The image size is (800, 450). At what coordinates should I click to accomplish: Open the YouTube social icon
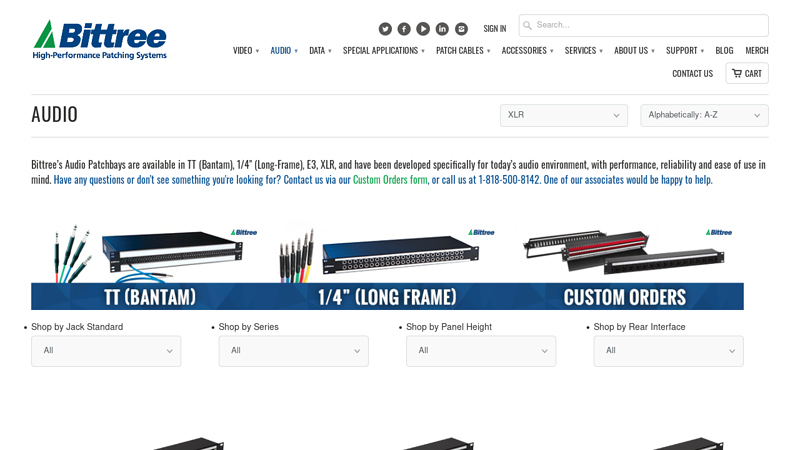[423, 29]
